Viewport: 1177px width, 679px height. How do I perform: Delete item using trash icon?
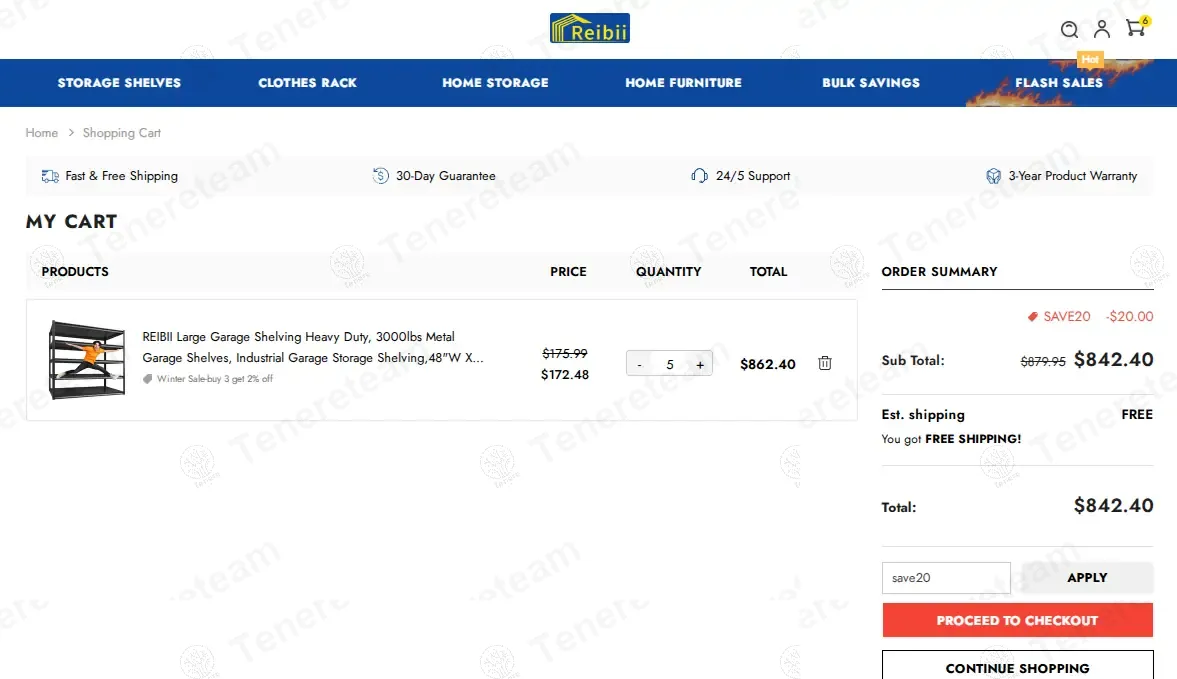825,363
